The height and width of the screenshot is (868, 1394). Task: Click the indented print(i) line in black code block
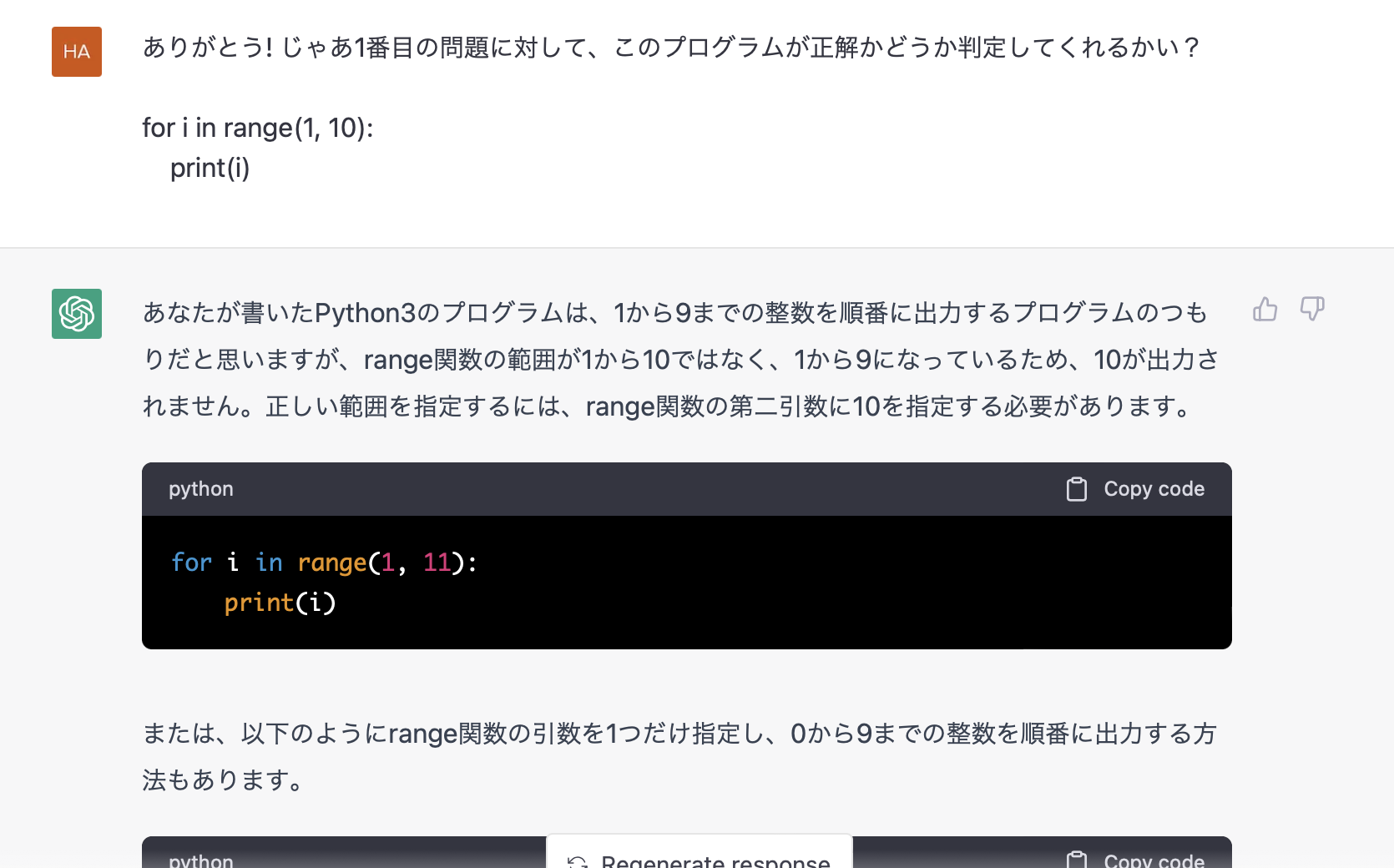280,603
